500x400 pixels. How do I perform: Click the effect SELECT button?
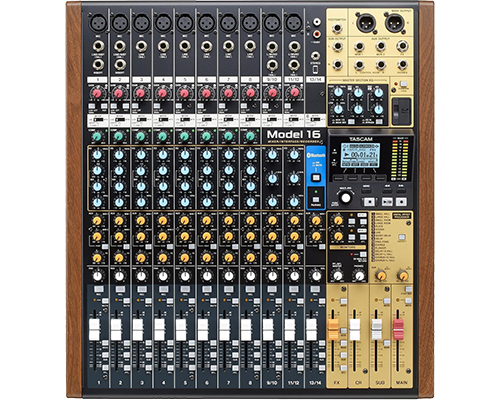tap(402, 237)
